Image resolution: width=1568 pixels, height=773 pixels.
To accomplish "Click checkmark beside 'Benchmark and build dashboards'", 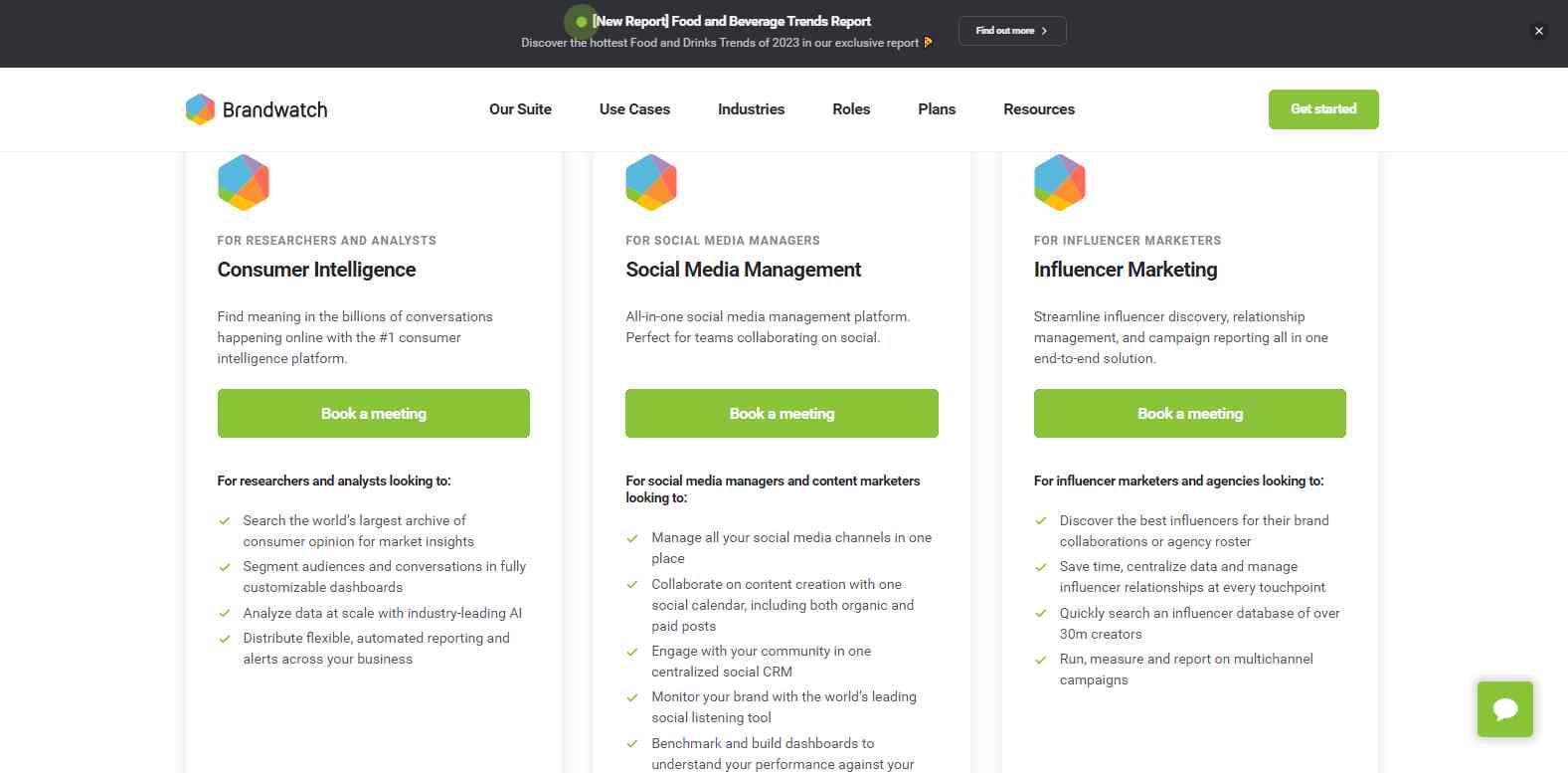I will coord(632,744).
